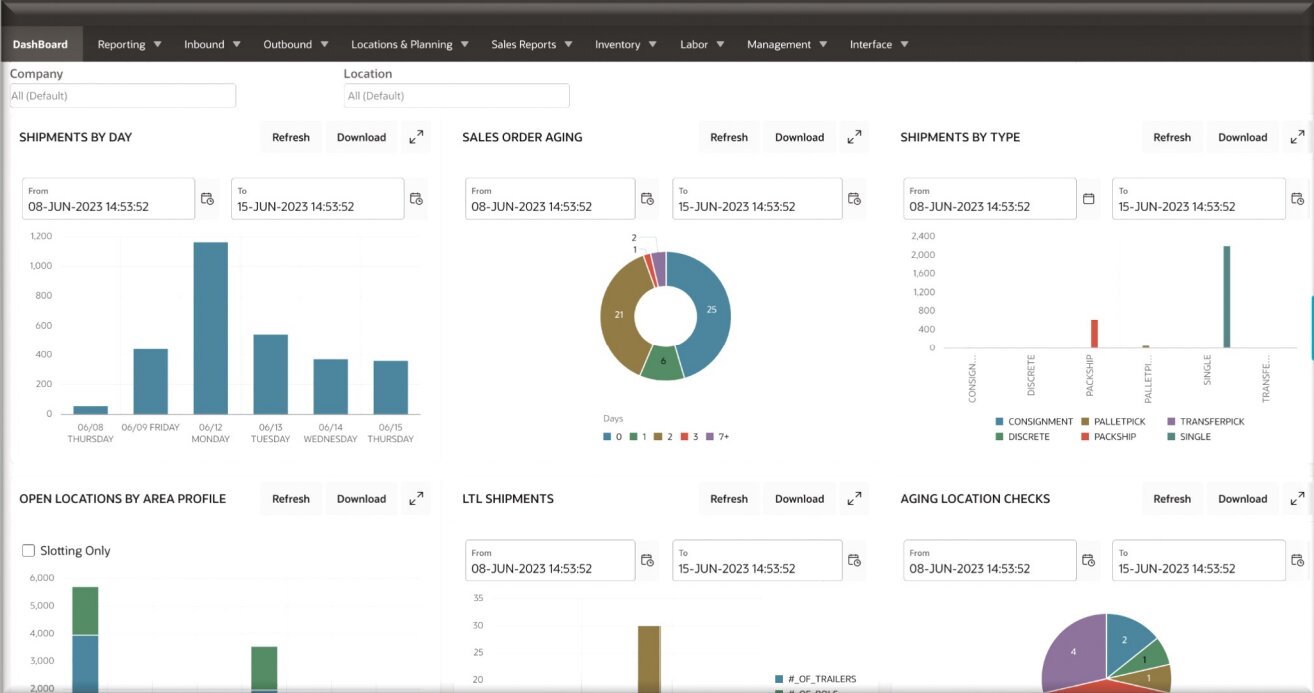Screen dimensions: 1314x693
Task: Switch to the DashBoard tab
Action: pos(40,45)
